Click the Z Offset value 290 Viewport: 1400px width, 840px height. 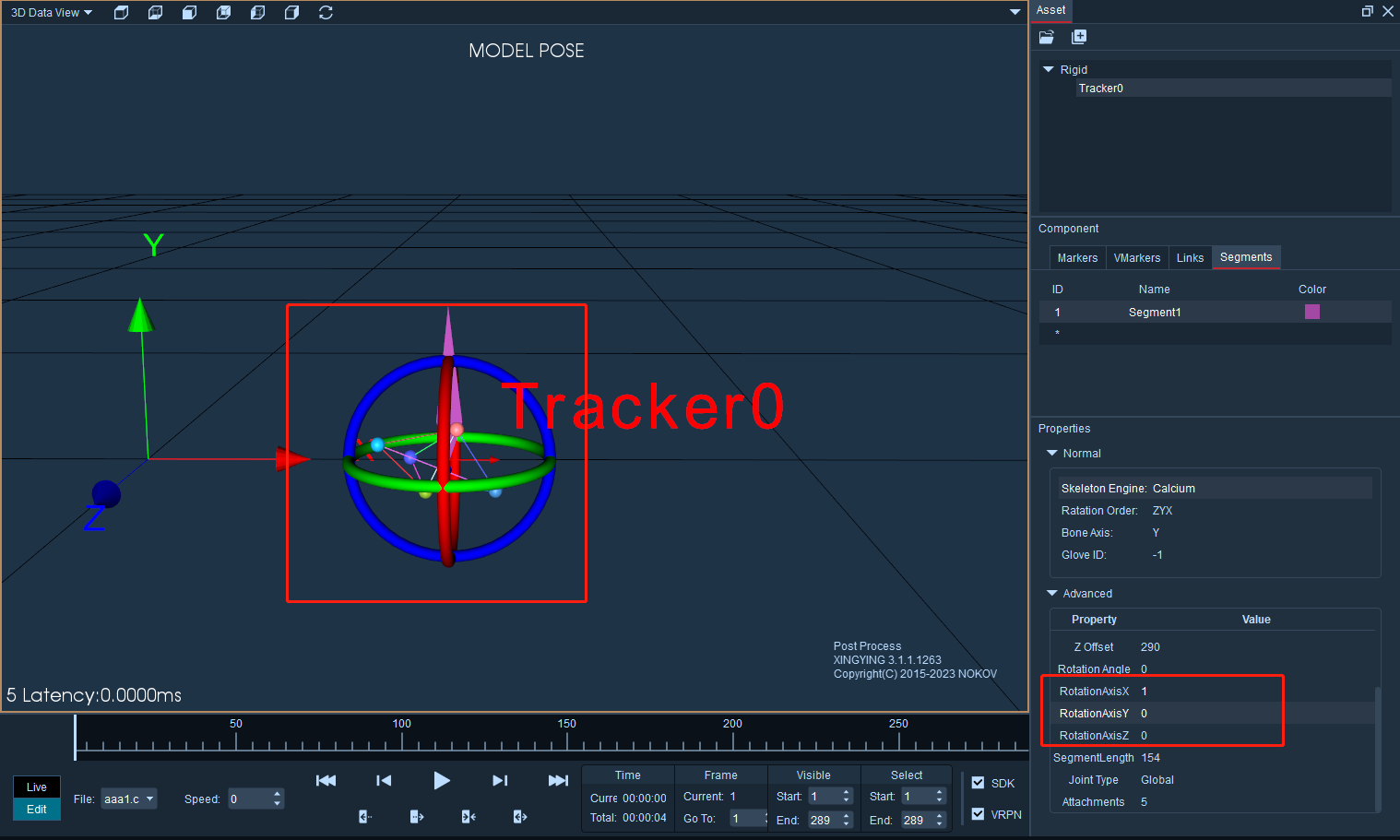coord(1150,647)
